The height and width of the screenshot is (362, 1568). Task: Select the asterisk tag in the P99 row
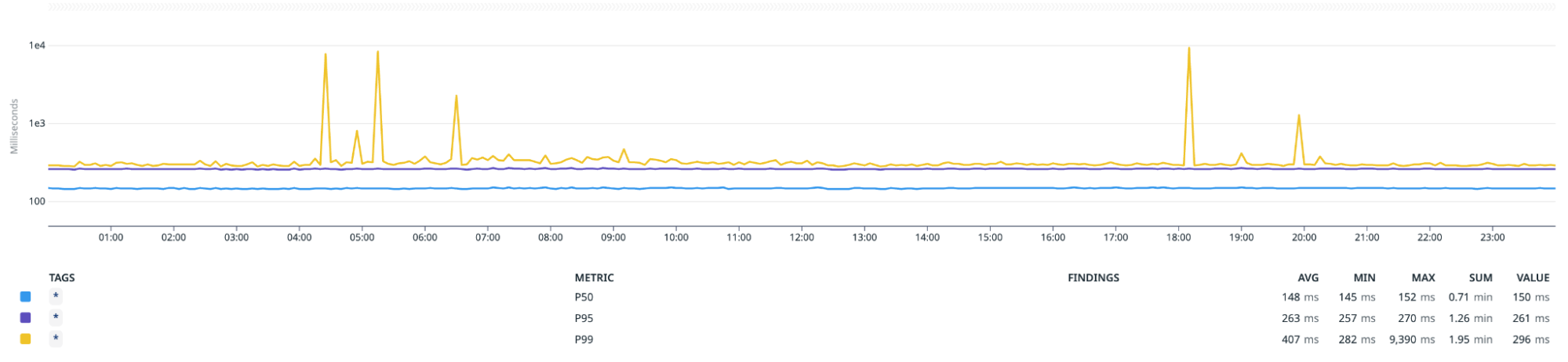click(56, 339)
